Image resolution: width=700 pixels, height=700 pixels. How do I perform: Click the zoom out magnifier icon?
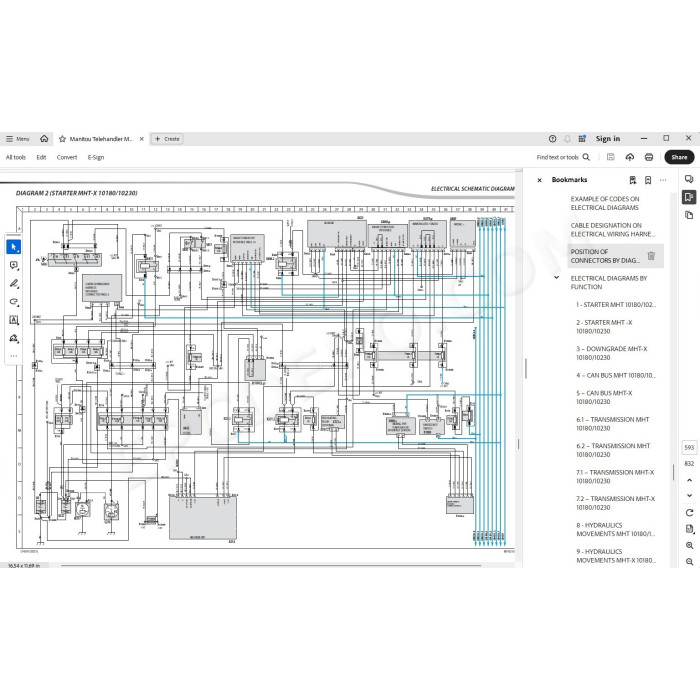click(689, 561)
